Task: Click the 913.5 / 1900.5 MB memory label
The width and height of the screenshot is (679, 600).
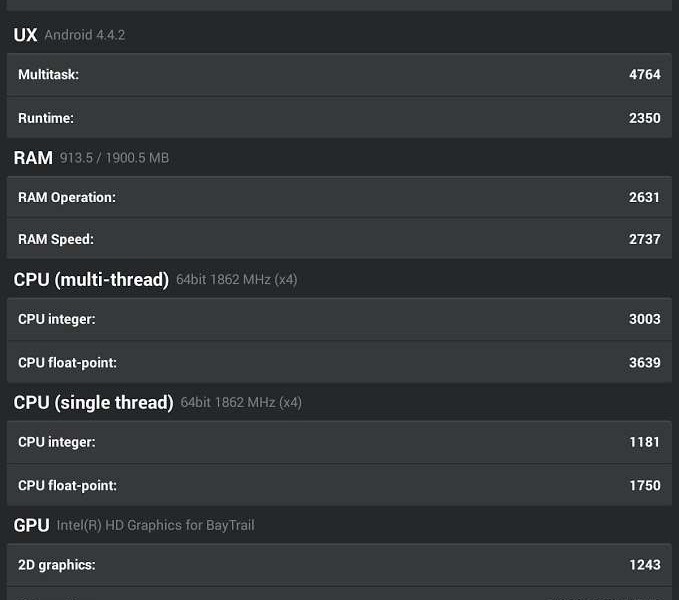Action: click(114, 158)
